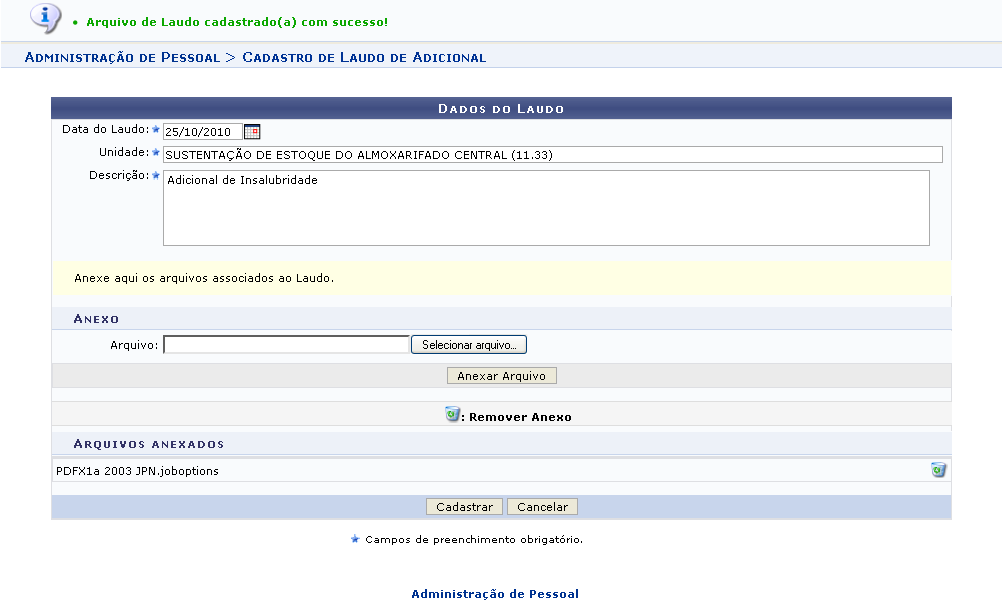
Task: Open the Administração de Pessoal footer link
Action: (x=495, y=594)
